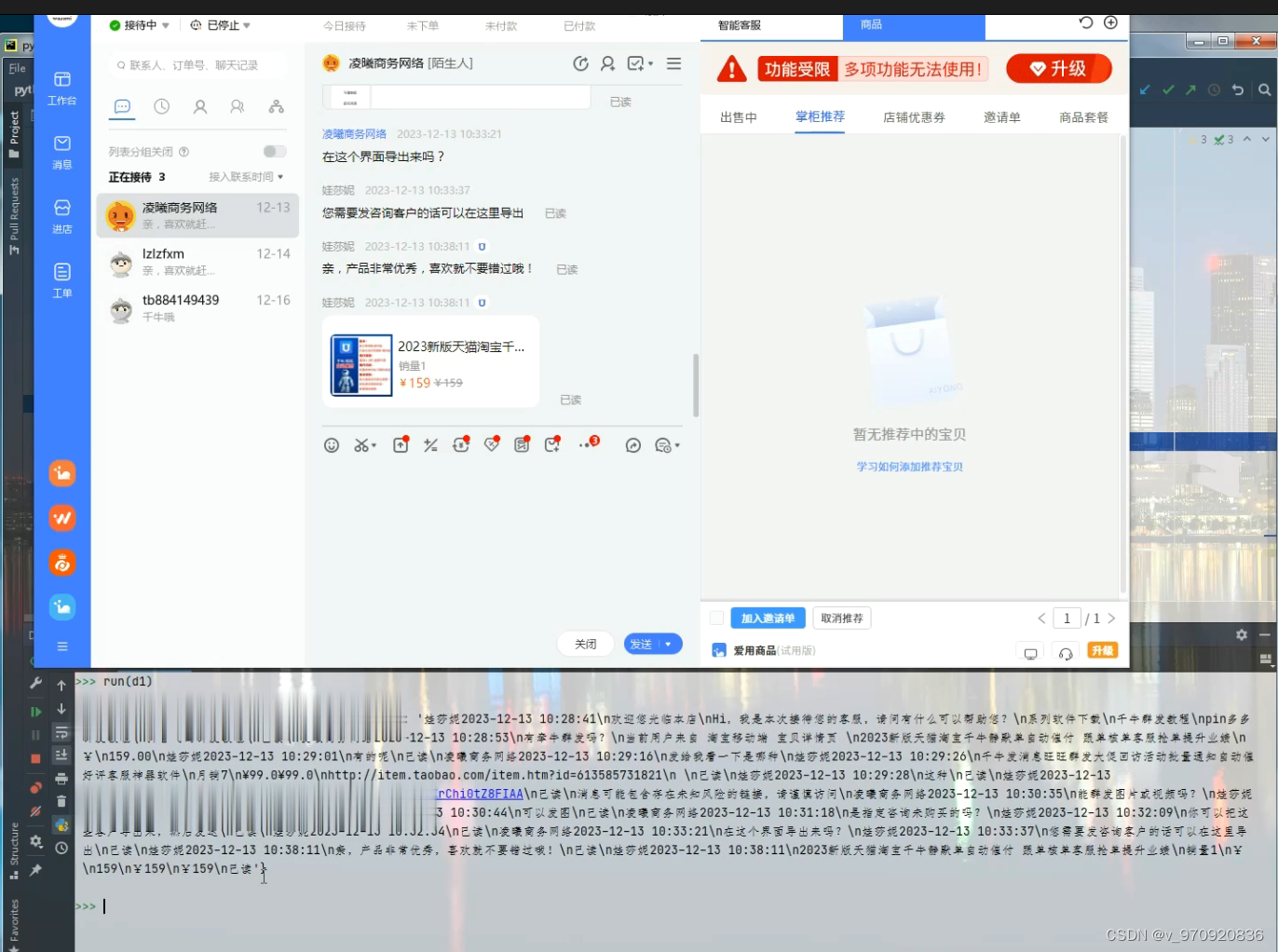This screenshot has height=952, width=1278.
Task: Click the coupon tag icon in the chat toolbar
Action: [x=492, y=444]
